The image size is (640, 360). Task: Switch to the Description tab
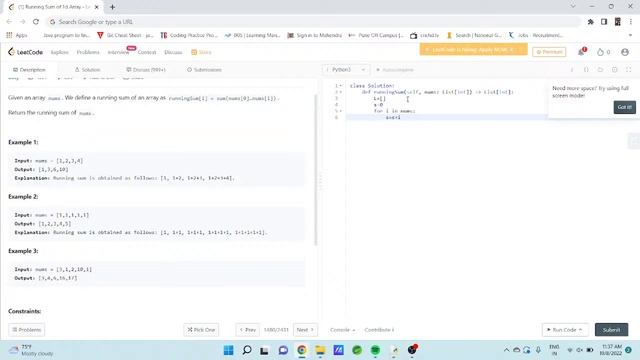point(29,70)
